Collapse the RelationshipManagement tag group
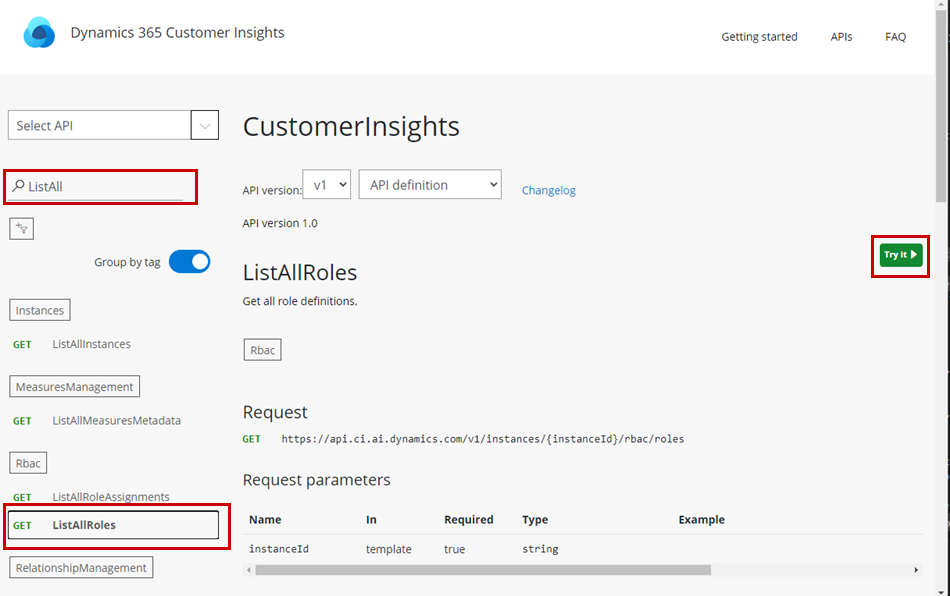This screenshot has width=950, height=596. (x=80, y=567)
